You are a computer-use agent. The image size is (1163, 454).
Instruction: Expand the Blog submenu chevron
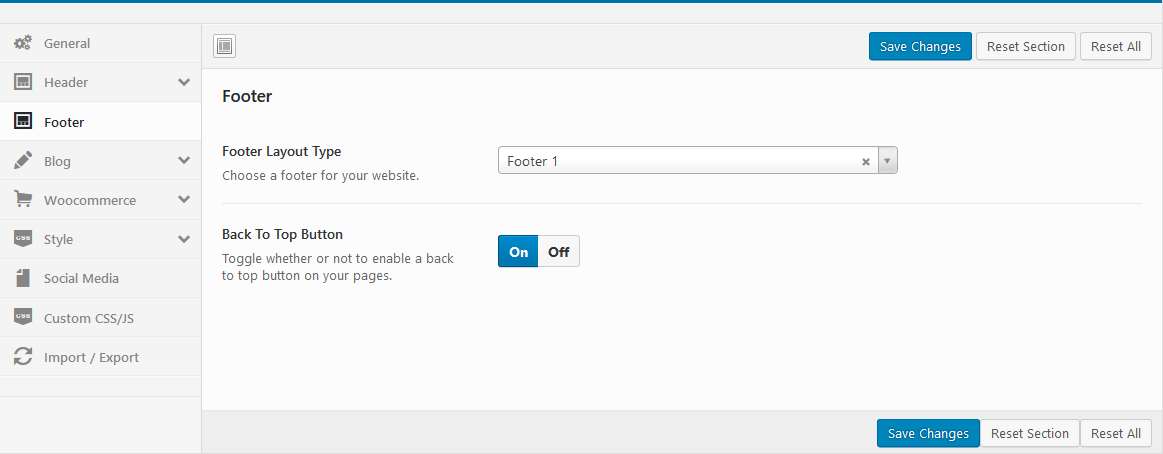184,160
